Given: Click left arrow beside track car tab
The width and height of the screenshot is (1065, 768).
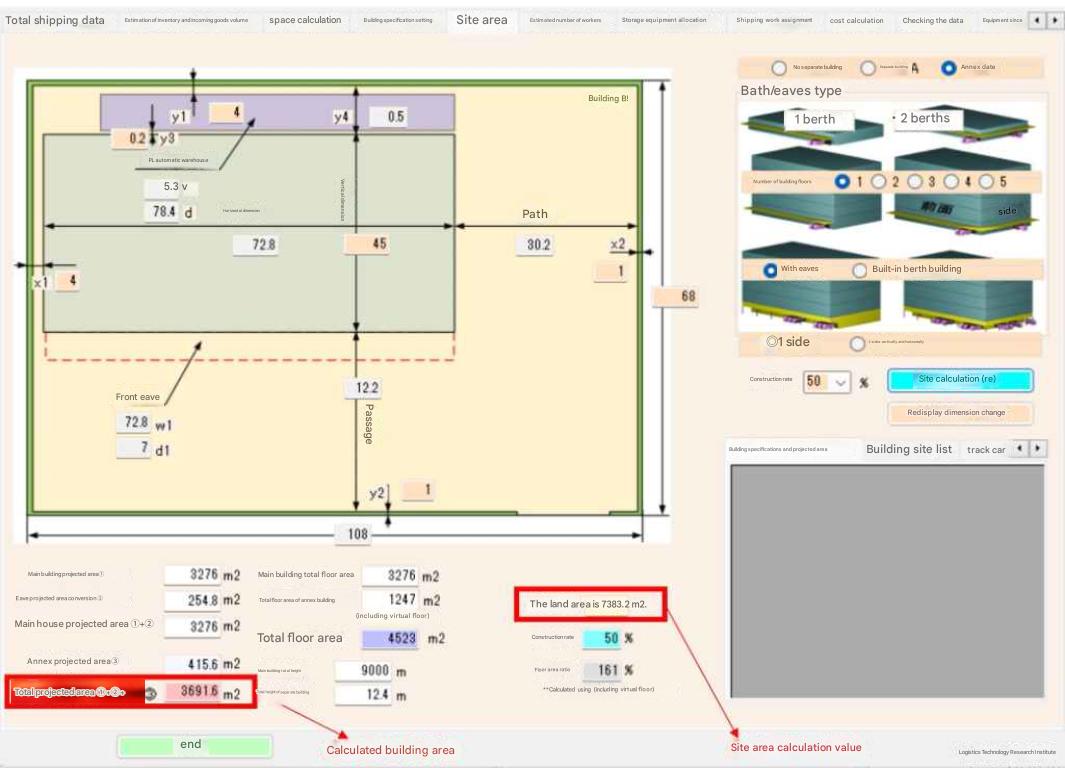Looking at the screenshot, I should click(1020, 449).
